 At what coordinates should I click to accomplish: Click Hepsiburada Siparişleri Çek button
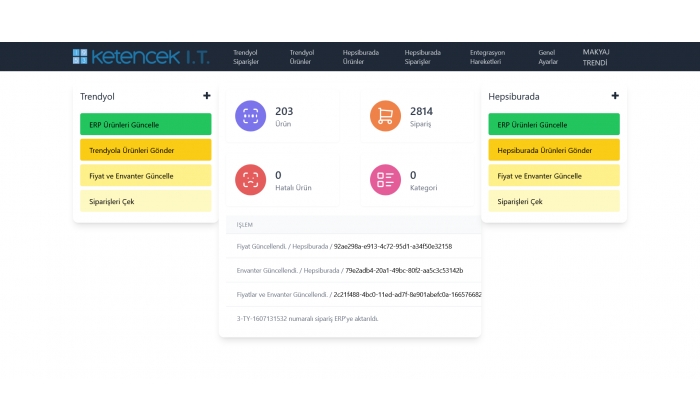tap(554, 201)
